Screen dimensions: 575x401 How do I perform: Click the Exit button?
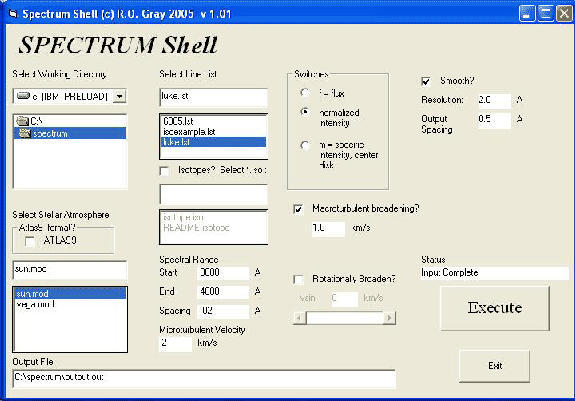point(494,366)
